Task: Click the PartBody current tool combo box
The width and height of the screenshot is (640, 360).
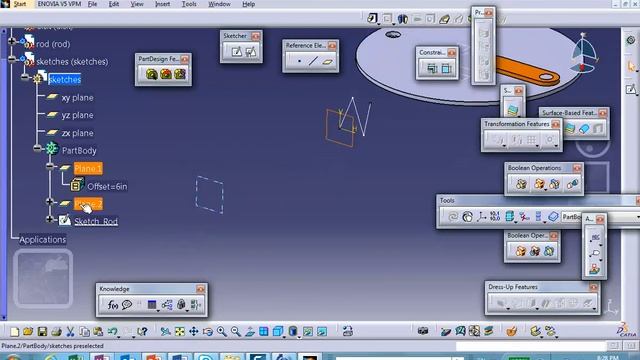Action: pos(571,217)
